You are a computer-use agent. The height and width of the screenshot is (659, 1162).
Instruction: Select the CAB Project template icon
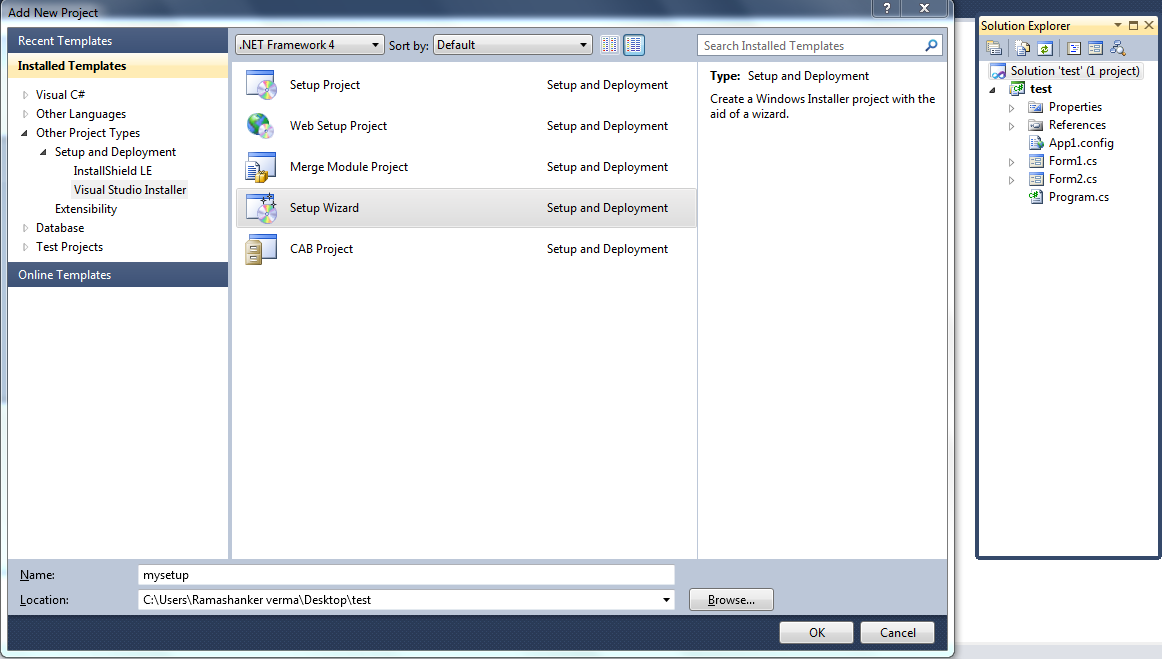point(261,248)
